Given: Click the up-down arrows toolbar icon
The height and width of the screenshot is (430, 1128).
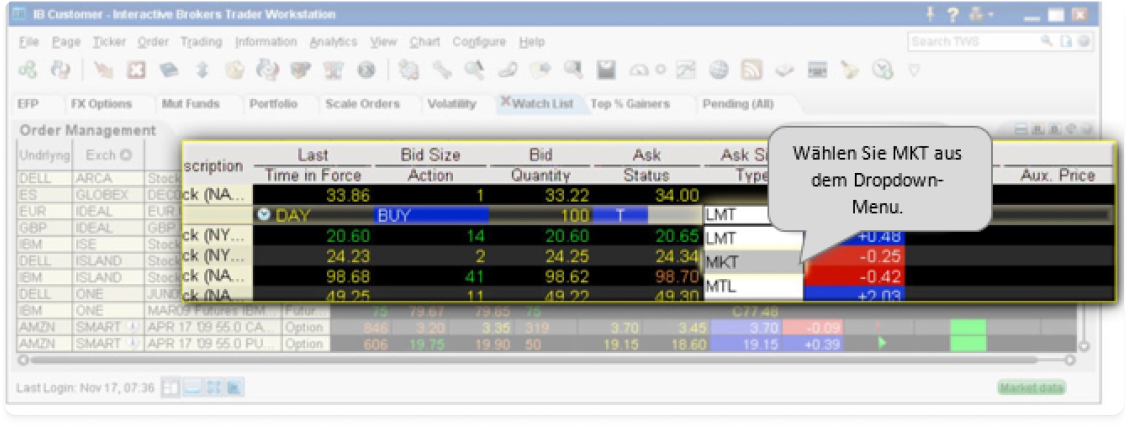Looking at the screenshot, I should point(202,70).
